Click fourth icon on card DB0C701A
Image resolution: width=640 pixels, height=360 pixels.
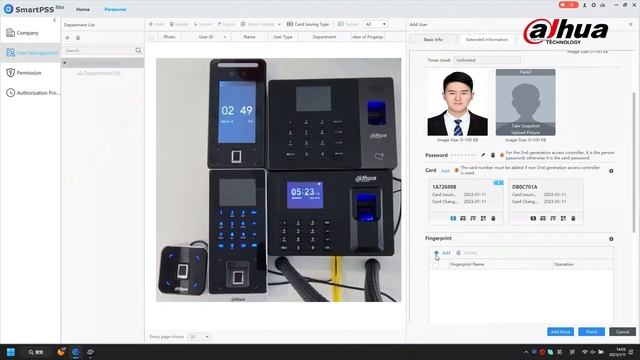[x=563, y=218]
